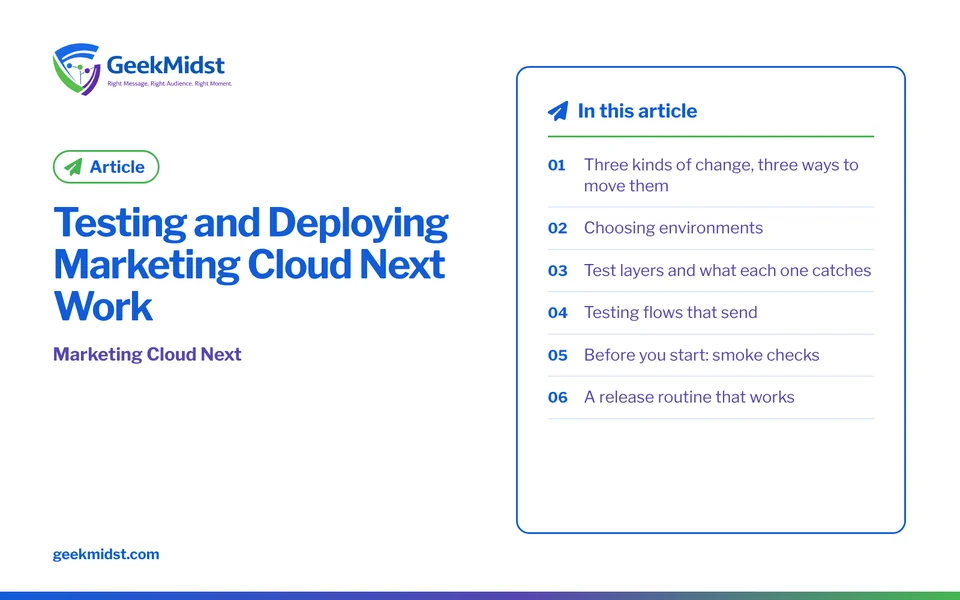This screenshot has height=600, width=960.
Task: Open Three kinds of change, three ways entry
Action: tap(711, 175)
